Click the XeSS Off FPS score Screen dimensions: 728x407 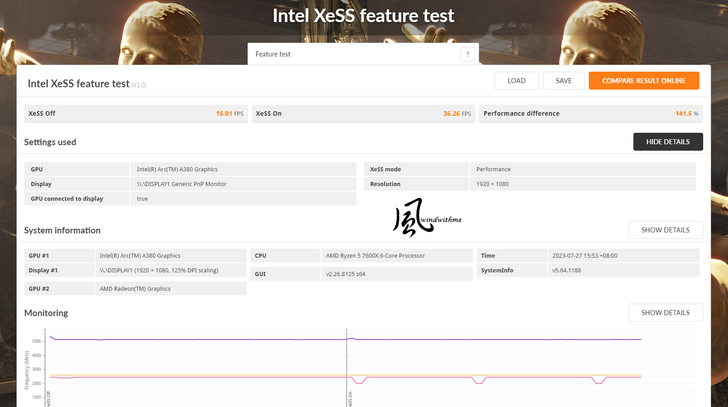pyautogui.click(x=230, y=114)
